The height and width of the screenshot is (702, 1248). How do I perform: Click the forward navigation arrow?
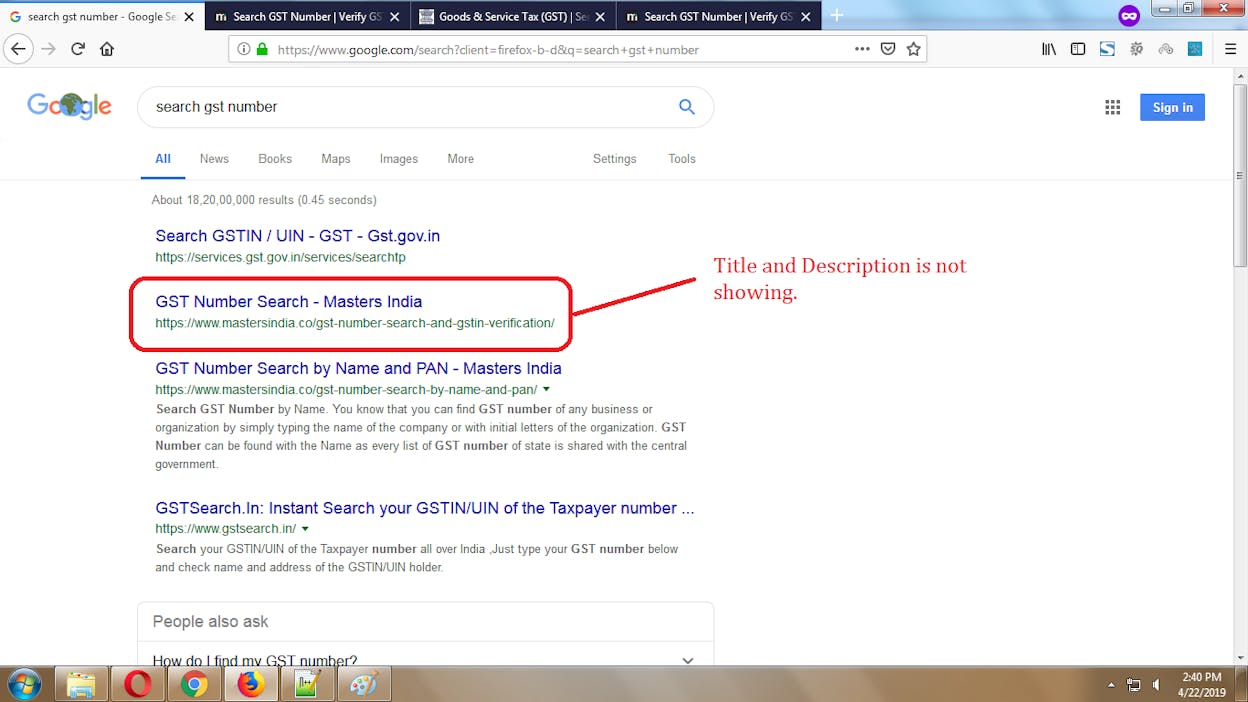(48, 49)
